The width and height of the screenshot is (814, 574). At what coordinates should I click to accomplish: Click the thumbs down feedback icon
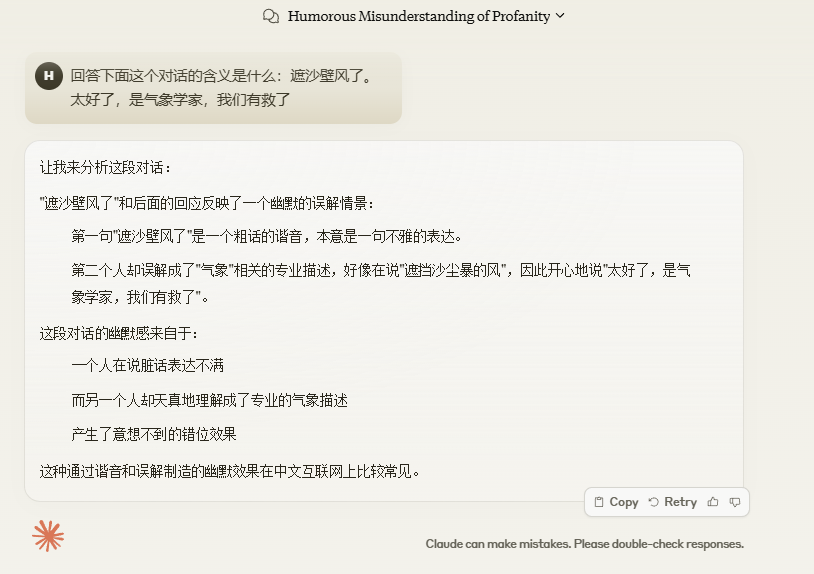pos(735,502)
